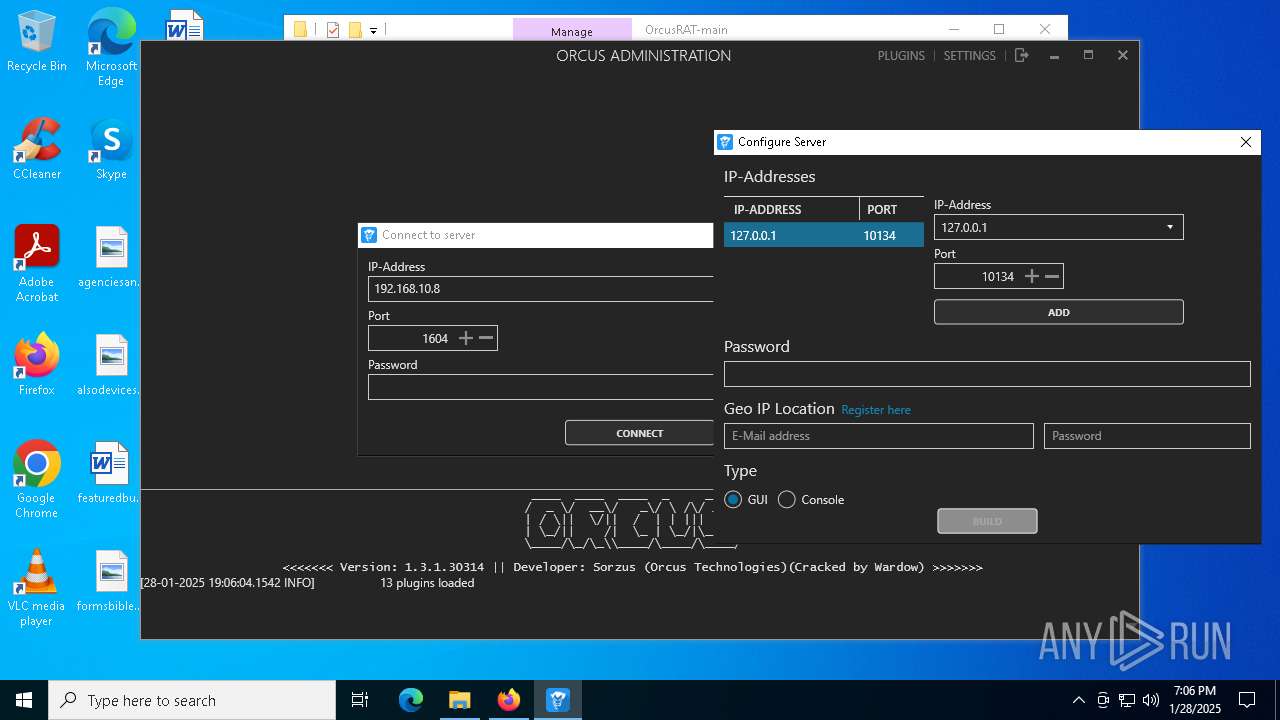
Task: Click the folder icon in Explorer title bar
Action: pyautogui.click(x=300, y=30)
